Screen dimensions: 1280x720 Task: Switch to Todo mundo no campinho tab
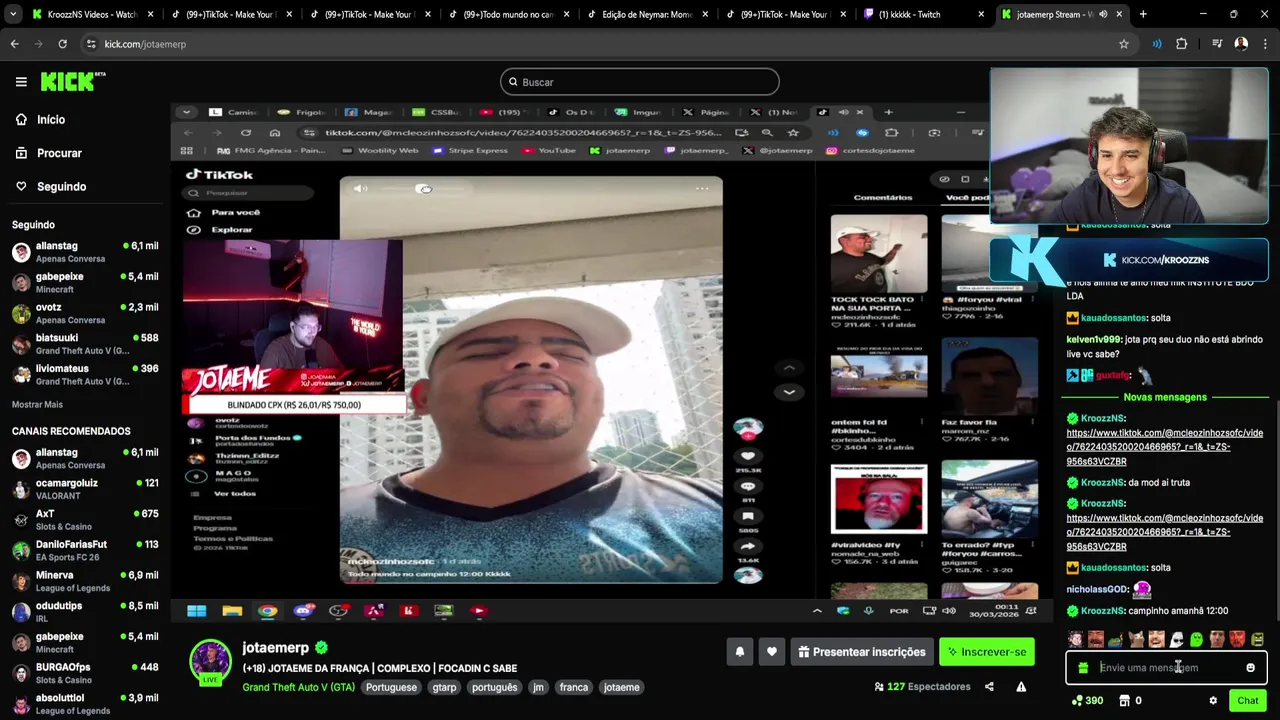tap(508, 14)
